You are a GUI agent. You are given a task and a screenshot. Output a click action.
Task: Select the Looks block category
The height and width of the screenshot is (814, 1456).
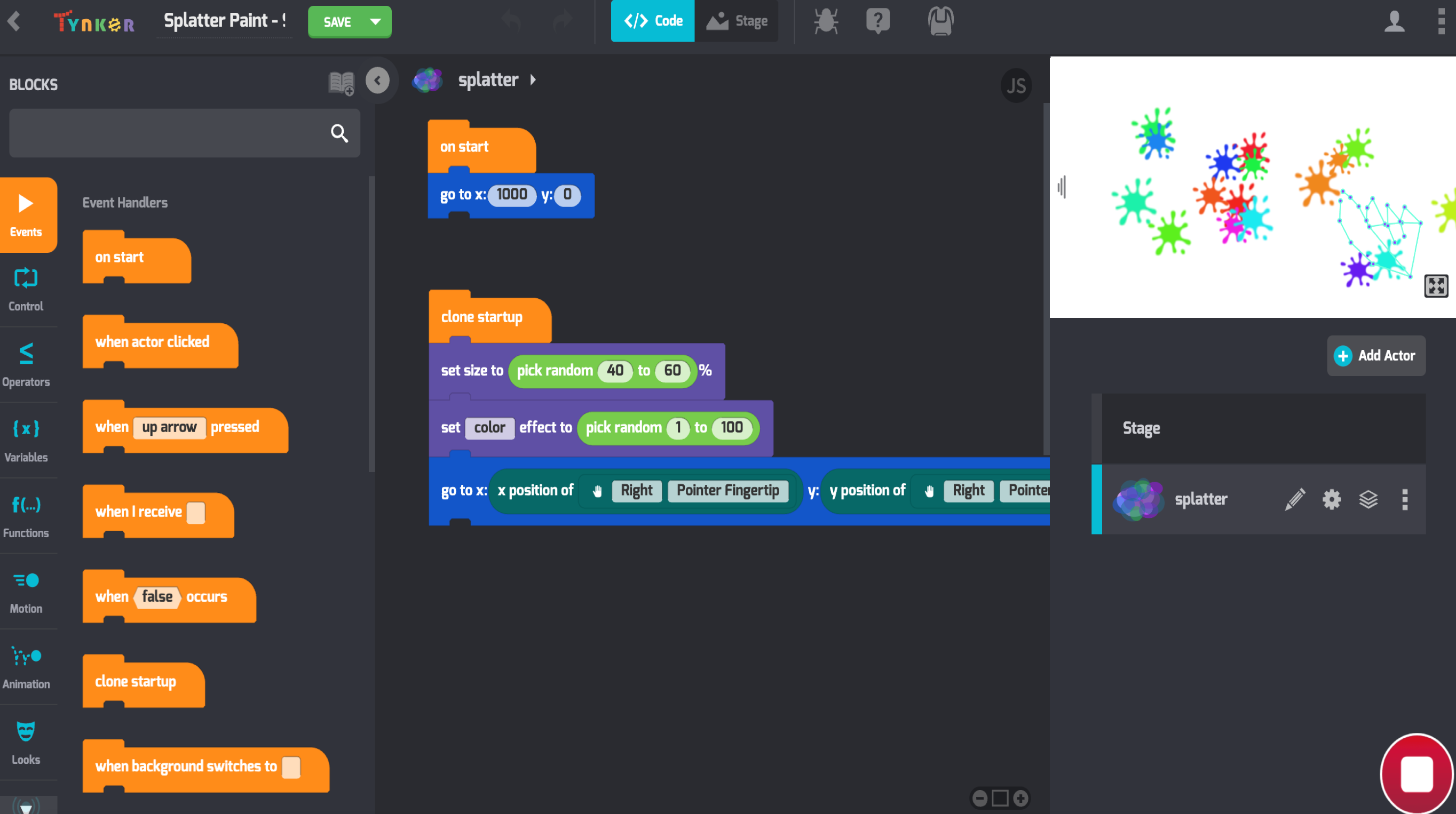click(26, 743)
